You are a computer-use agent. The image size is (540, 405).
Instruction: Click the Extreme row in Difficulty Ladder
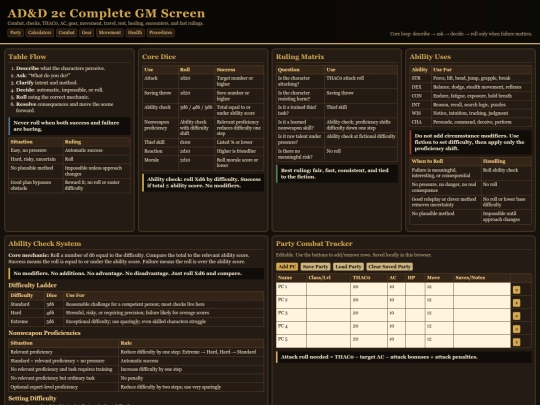tap(136, 322)
